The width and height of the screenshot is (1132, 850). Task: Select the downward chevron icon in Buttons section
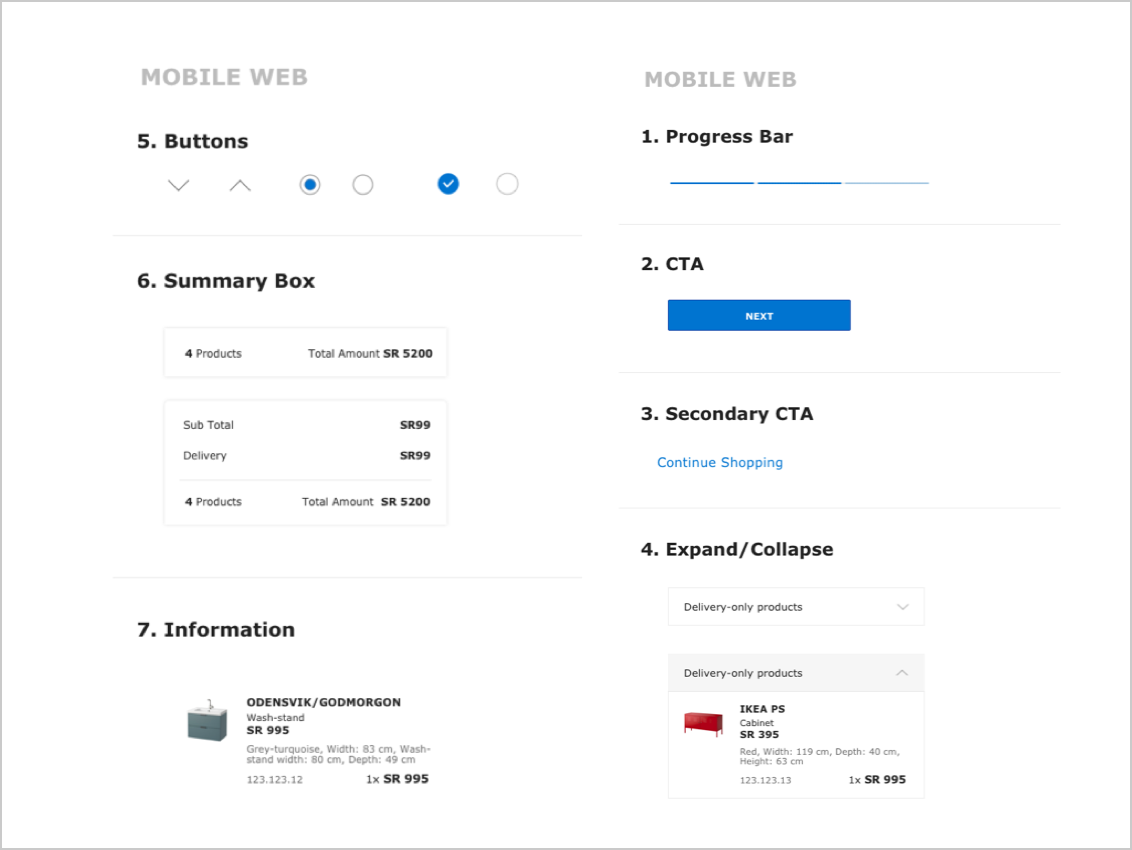tap(178, 184)
